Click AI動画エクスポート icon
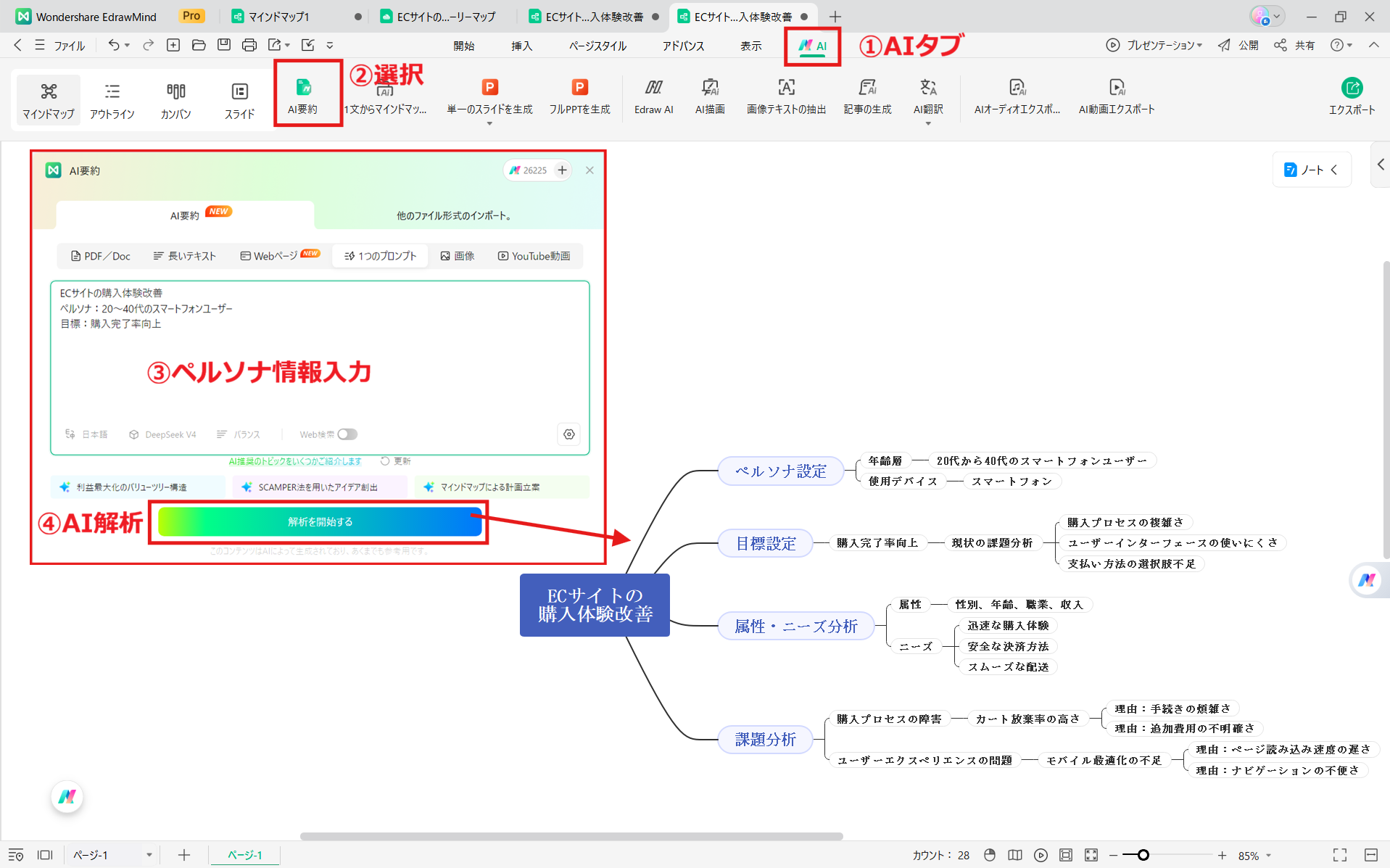 pos(1116,96)
